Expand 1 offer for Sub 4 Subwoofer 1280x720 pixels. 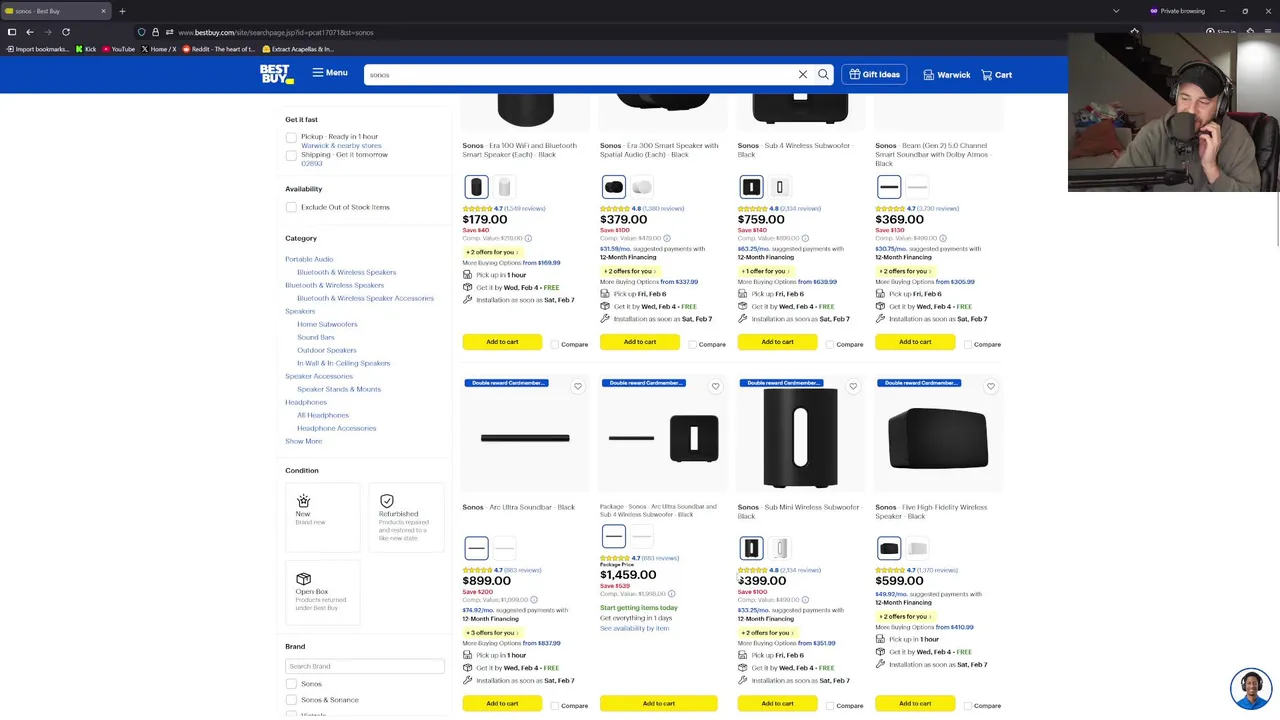(766, 271)
